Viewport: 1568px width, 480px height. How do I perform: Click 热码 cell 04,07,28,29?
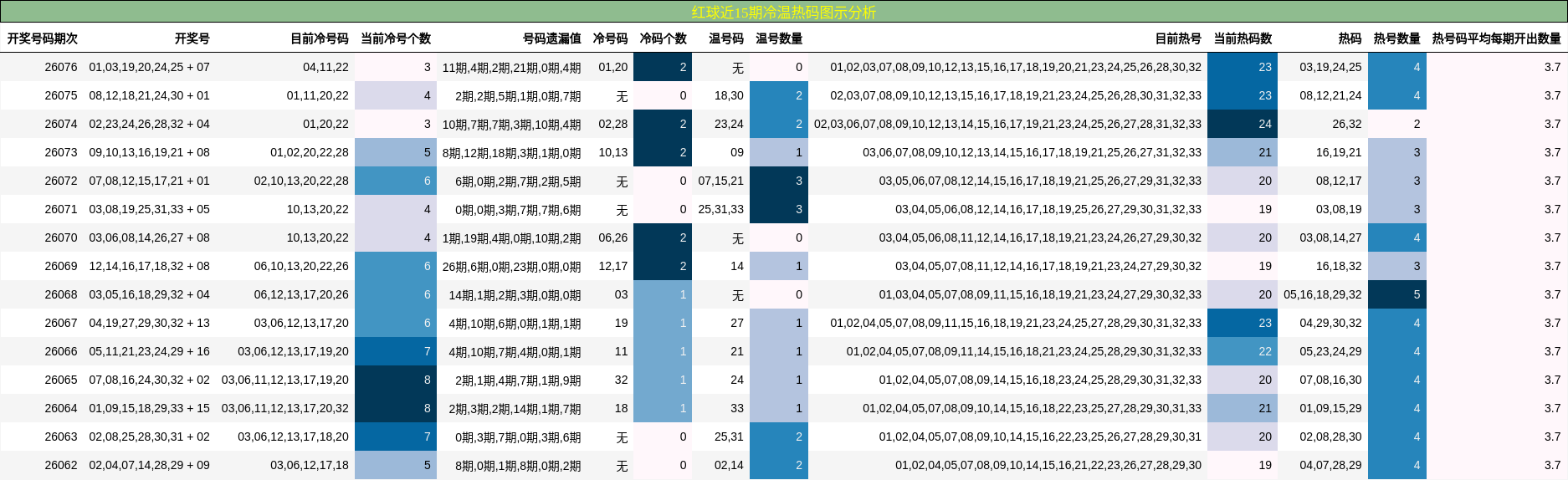tap(1330, 465)
